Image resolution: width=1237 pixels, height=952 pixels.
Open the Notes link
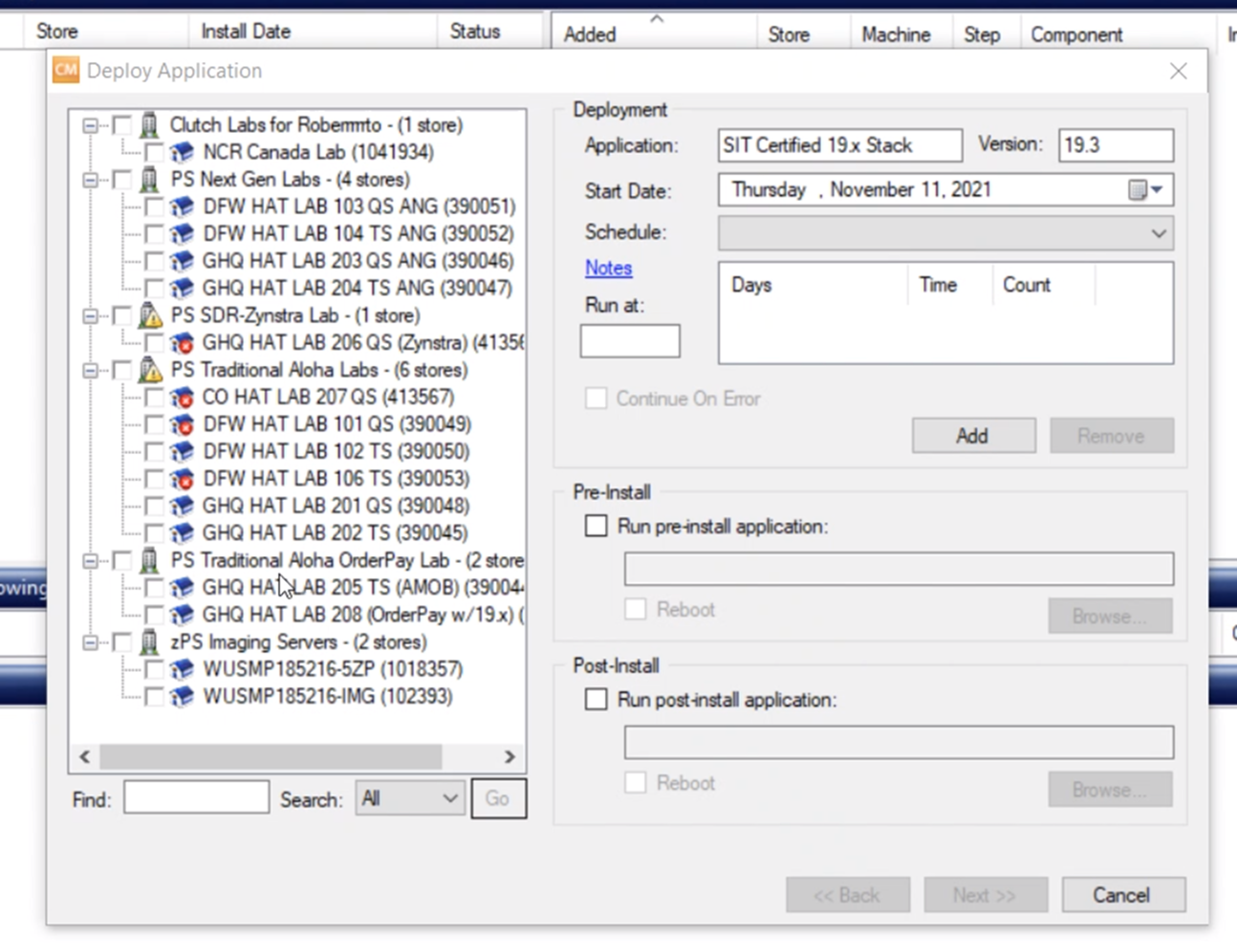608,268
